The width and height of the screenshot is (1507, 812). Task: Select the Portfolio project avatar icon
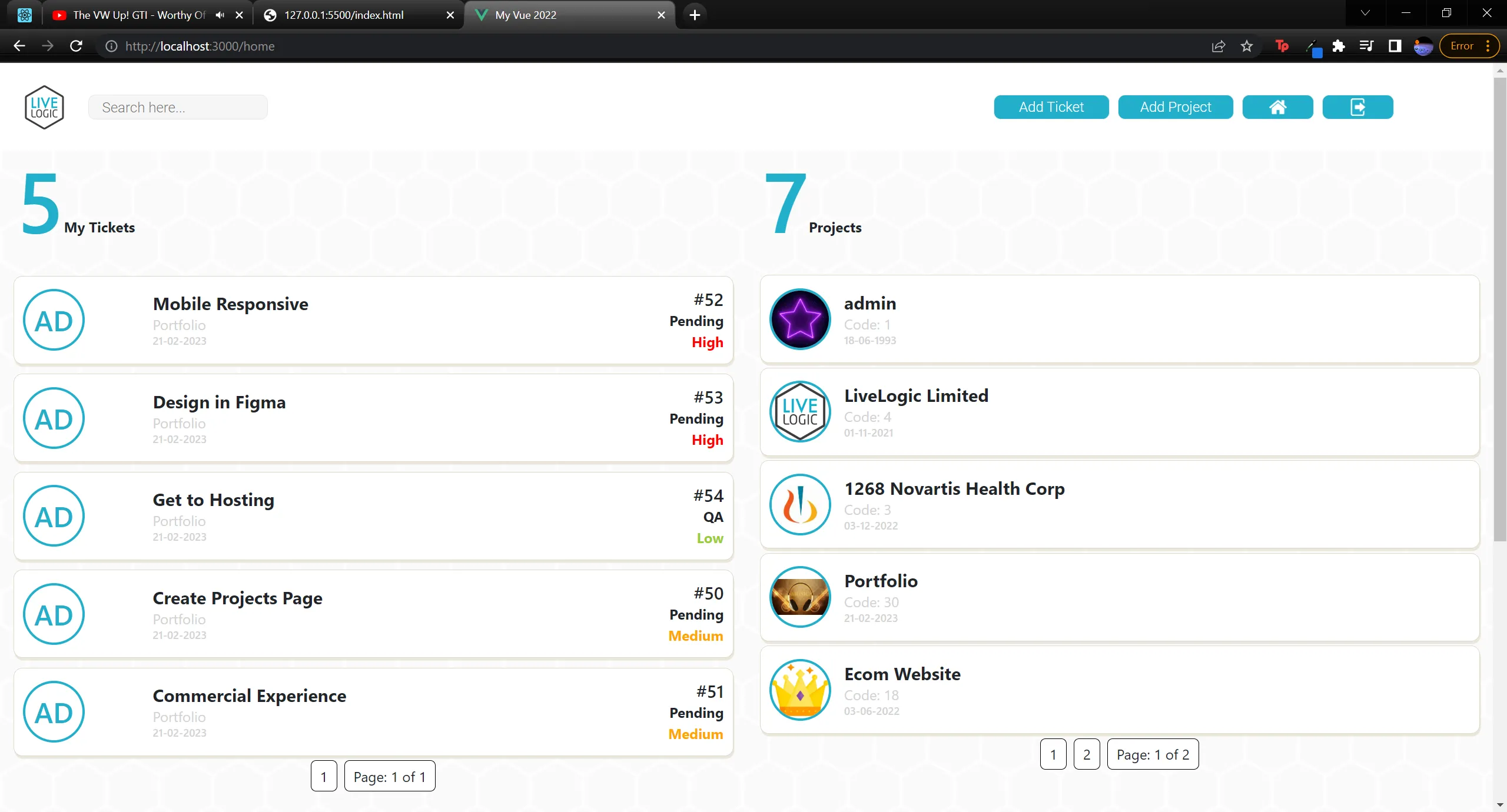pyautogui.click(x=799, y=597)
